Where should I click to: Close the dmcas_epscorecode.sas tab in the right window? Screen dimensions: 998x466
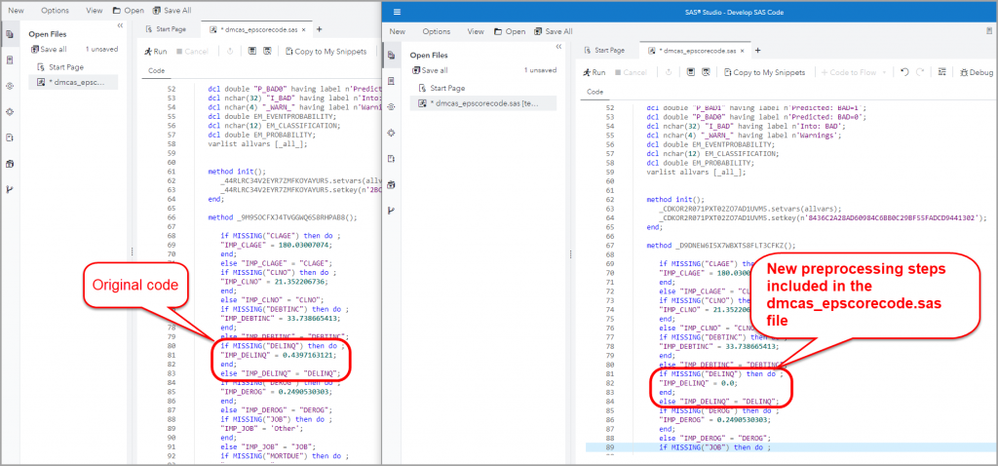(743, 50)
